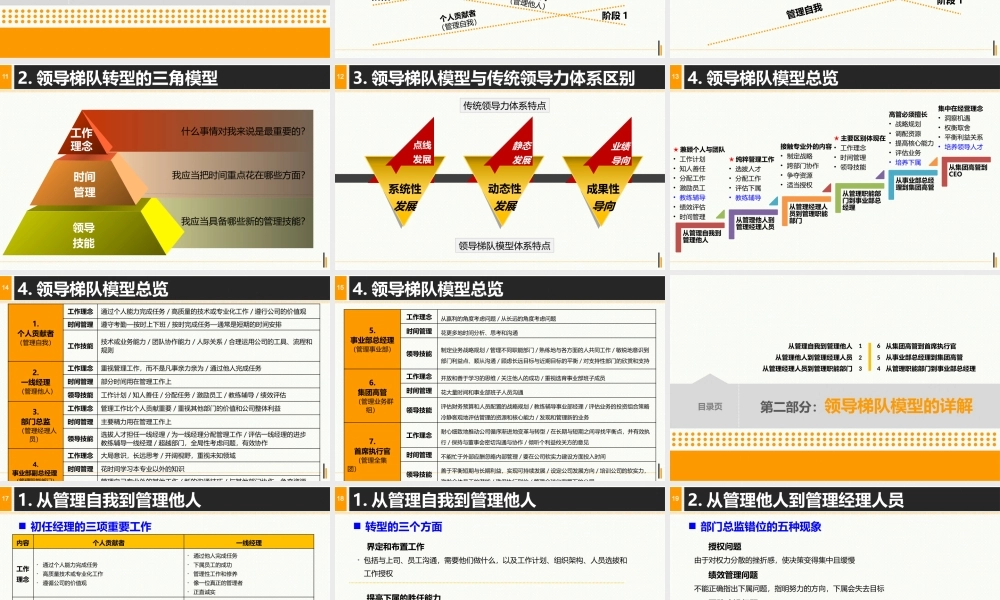Click the 业绩导向 red triangle
This screenshot has height=600, width=1000.
(x=616, y=149)
